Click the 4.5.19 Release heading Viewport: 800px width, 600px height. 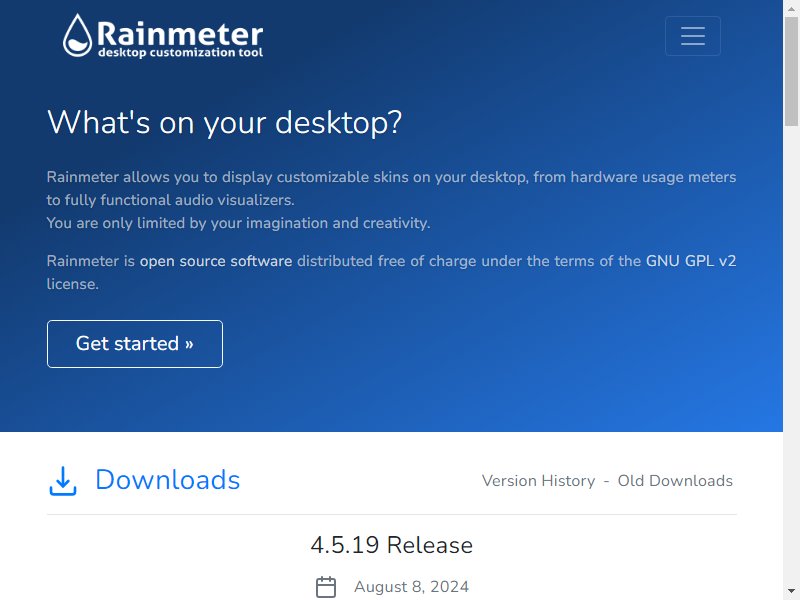(x=392, y=545)
